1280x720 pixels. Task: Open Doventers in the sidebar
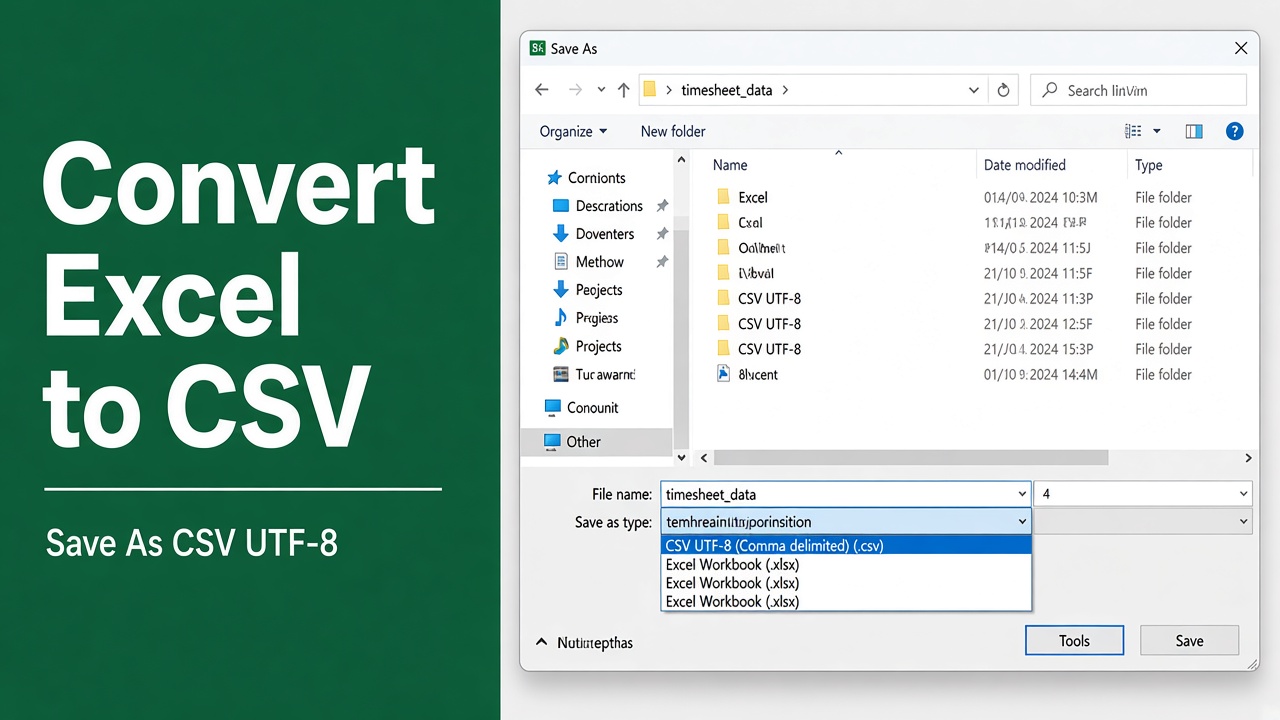(594, 234)
